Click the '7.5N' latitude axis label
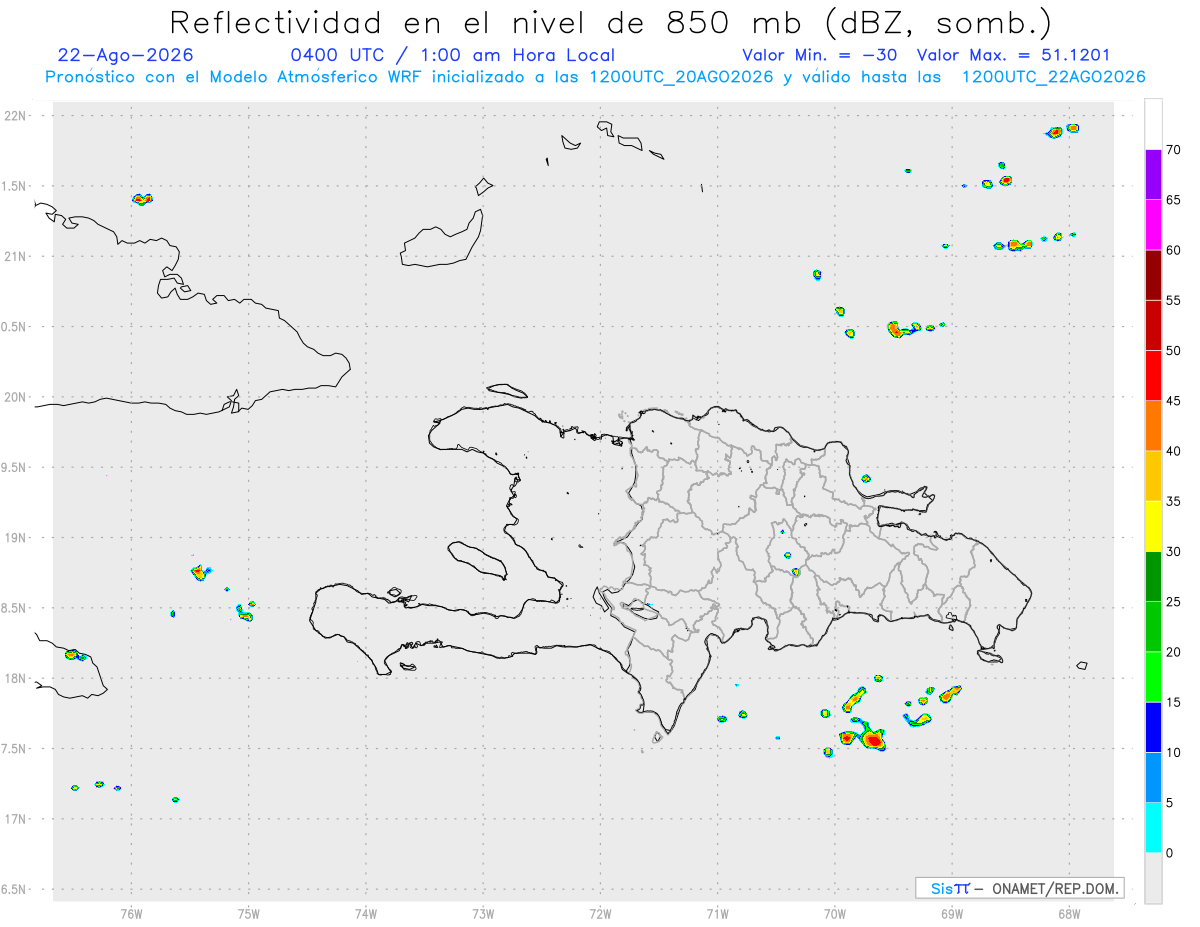Image resolution: width=1200 pixels, height=927 pixels. tap(15, 749)
